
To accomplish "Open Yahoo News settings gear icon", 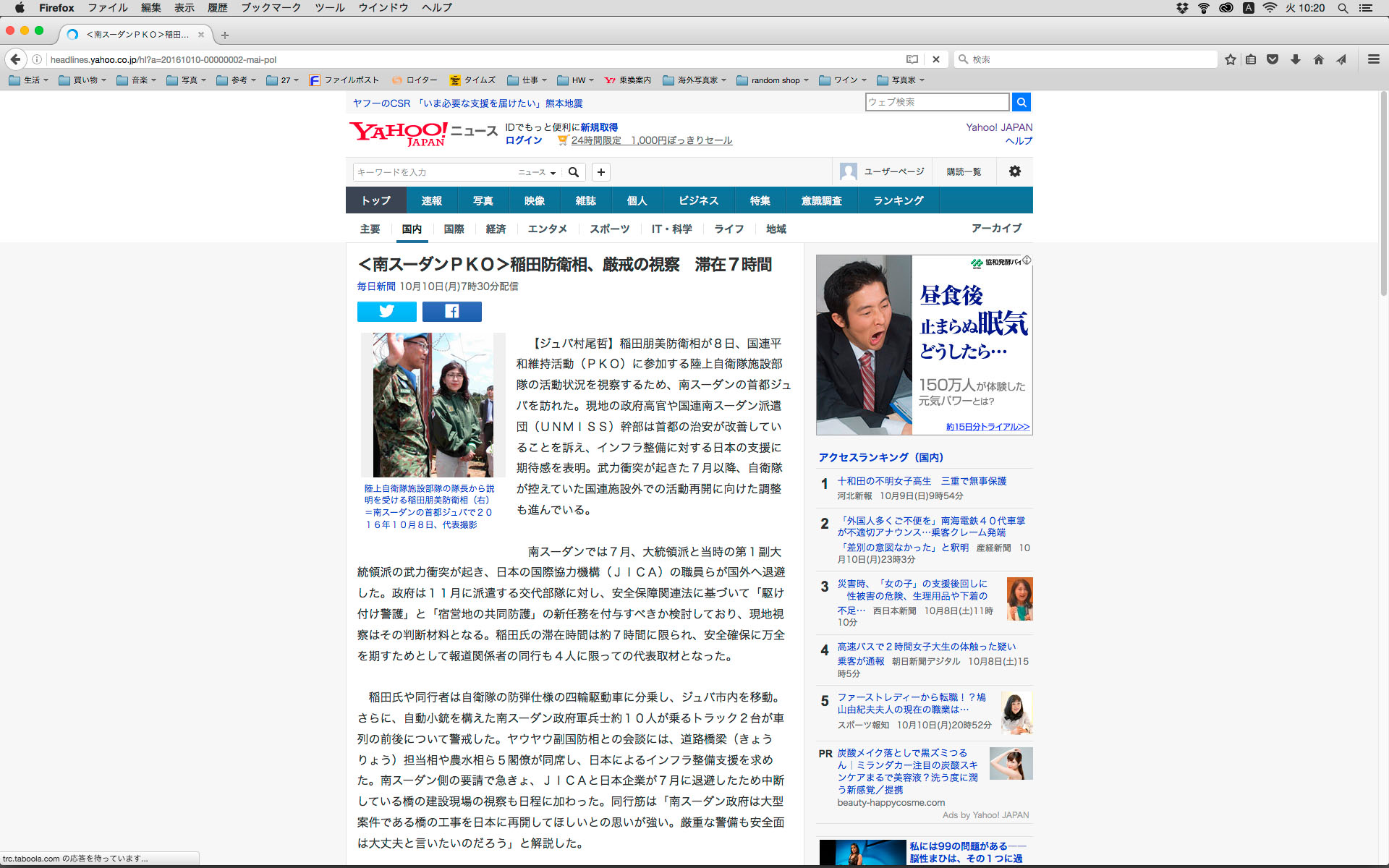I will pyautogui.click(x=1014, y=171).
